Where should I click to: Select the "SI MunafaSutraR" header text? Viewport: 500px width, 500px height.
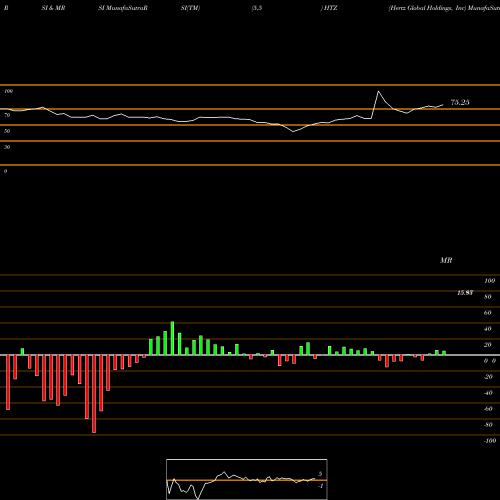point(123,8)
